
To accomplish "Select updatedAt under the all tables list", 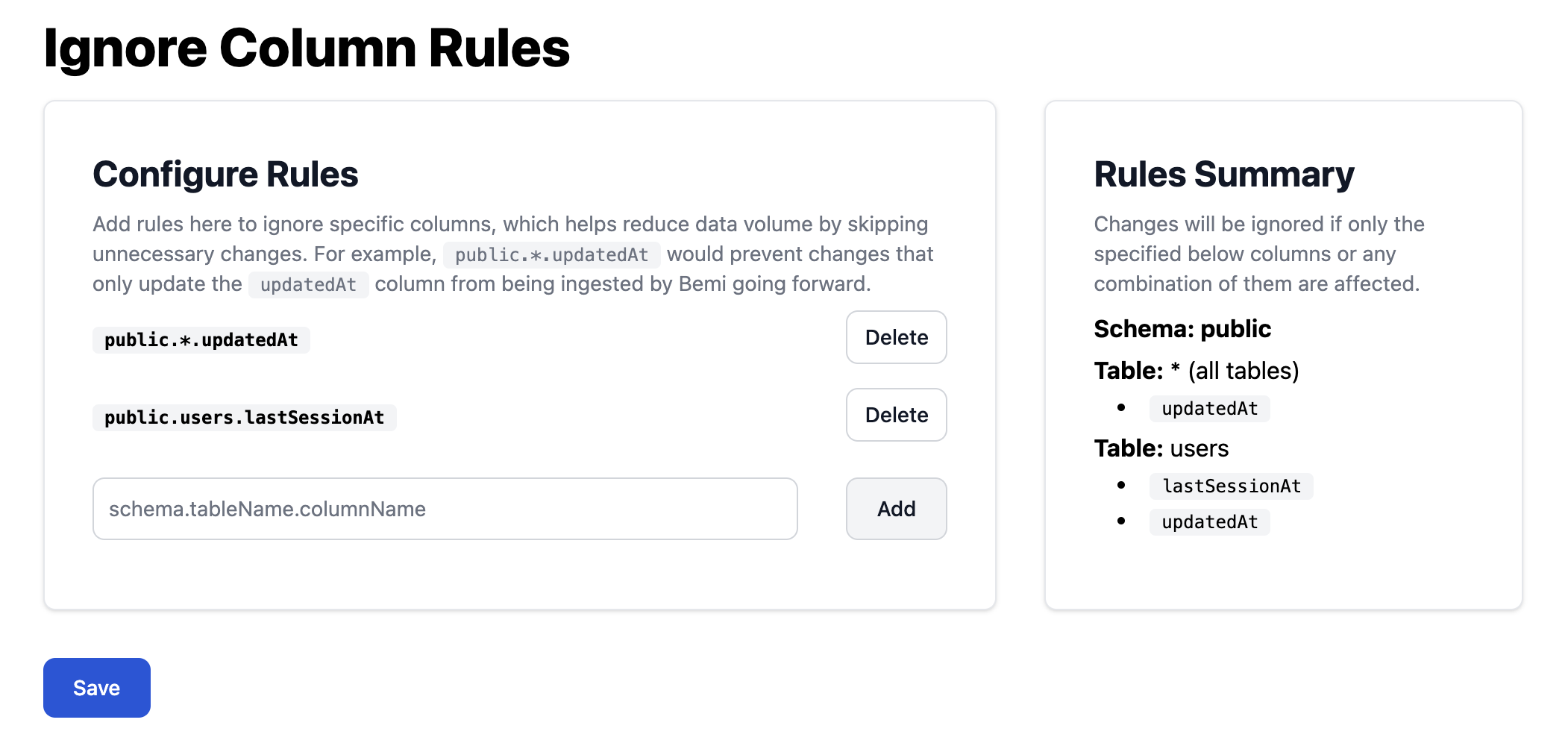I will tap(1209, 409).
